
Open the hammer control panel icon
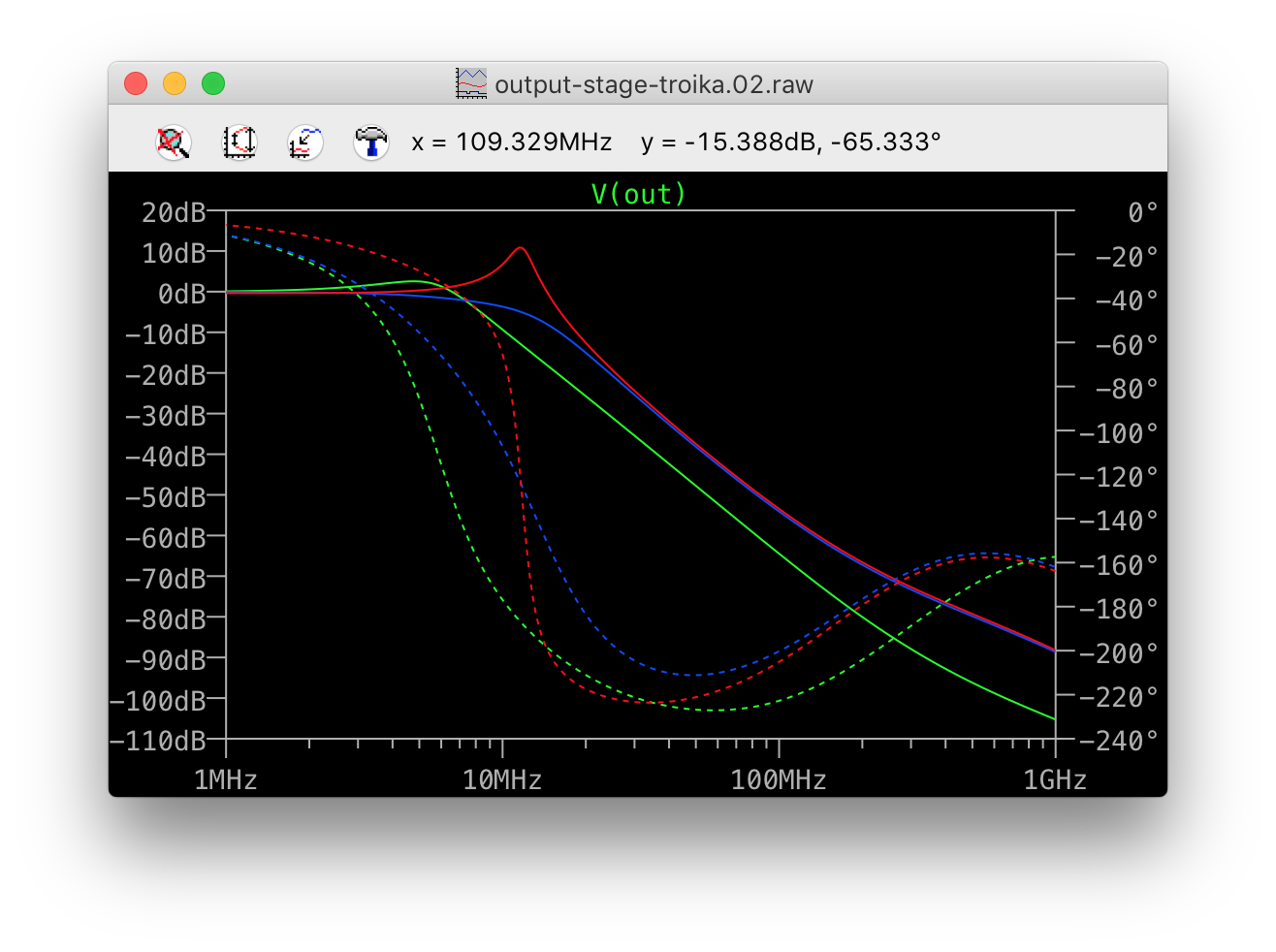[370, 143]
